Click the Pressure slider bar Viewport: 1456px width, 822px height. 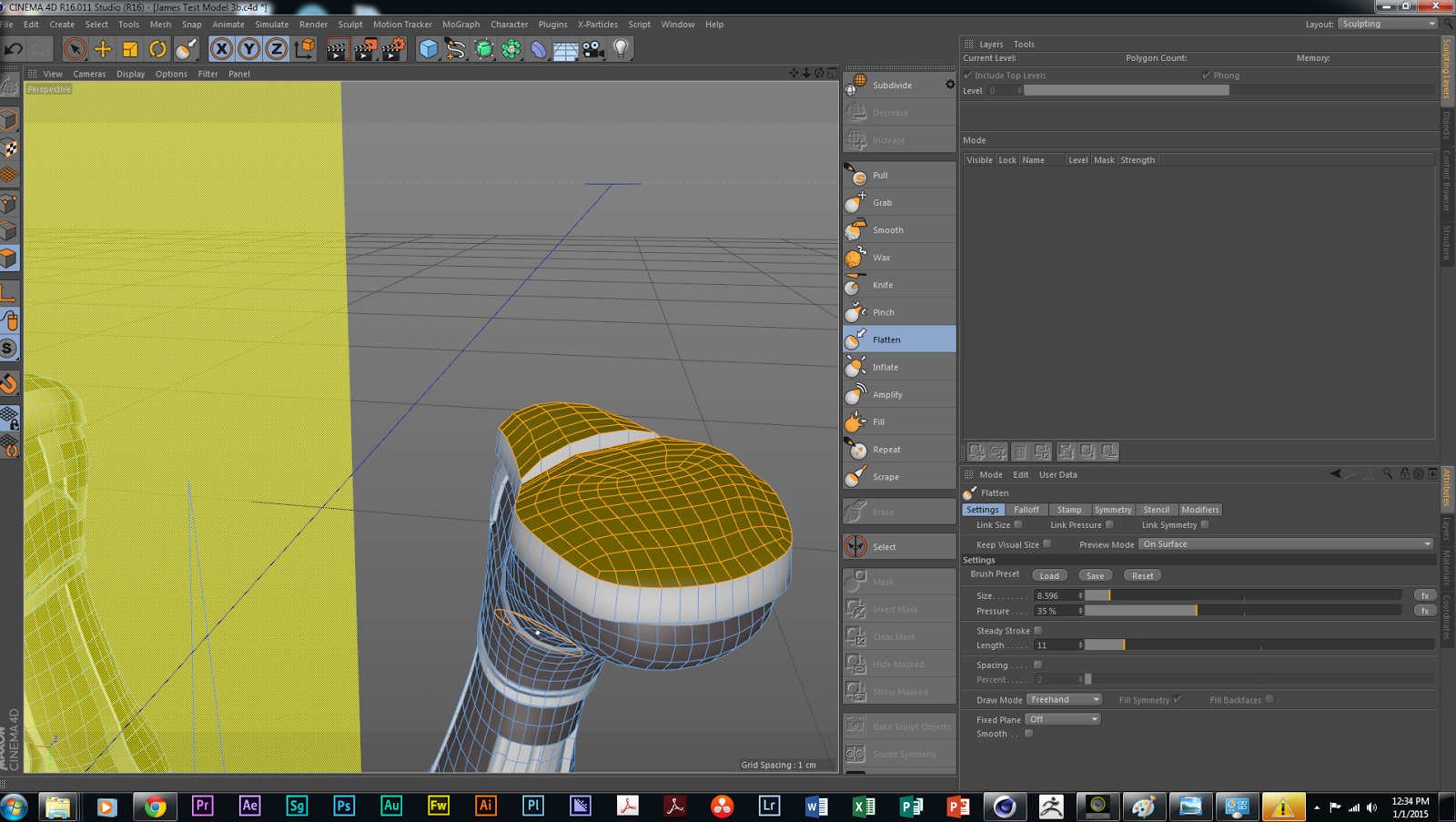coord(1242,611)
